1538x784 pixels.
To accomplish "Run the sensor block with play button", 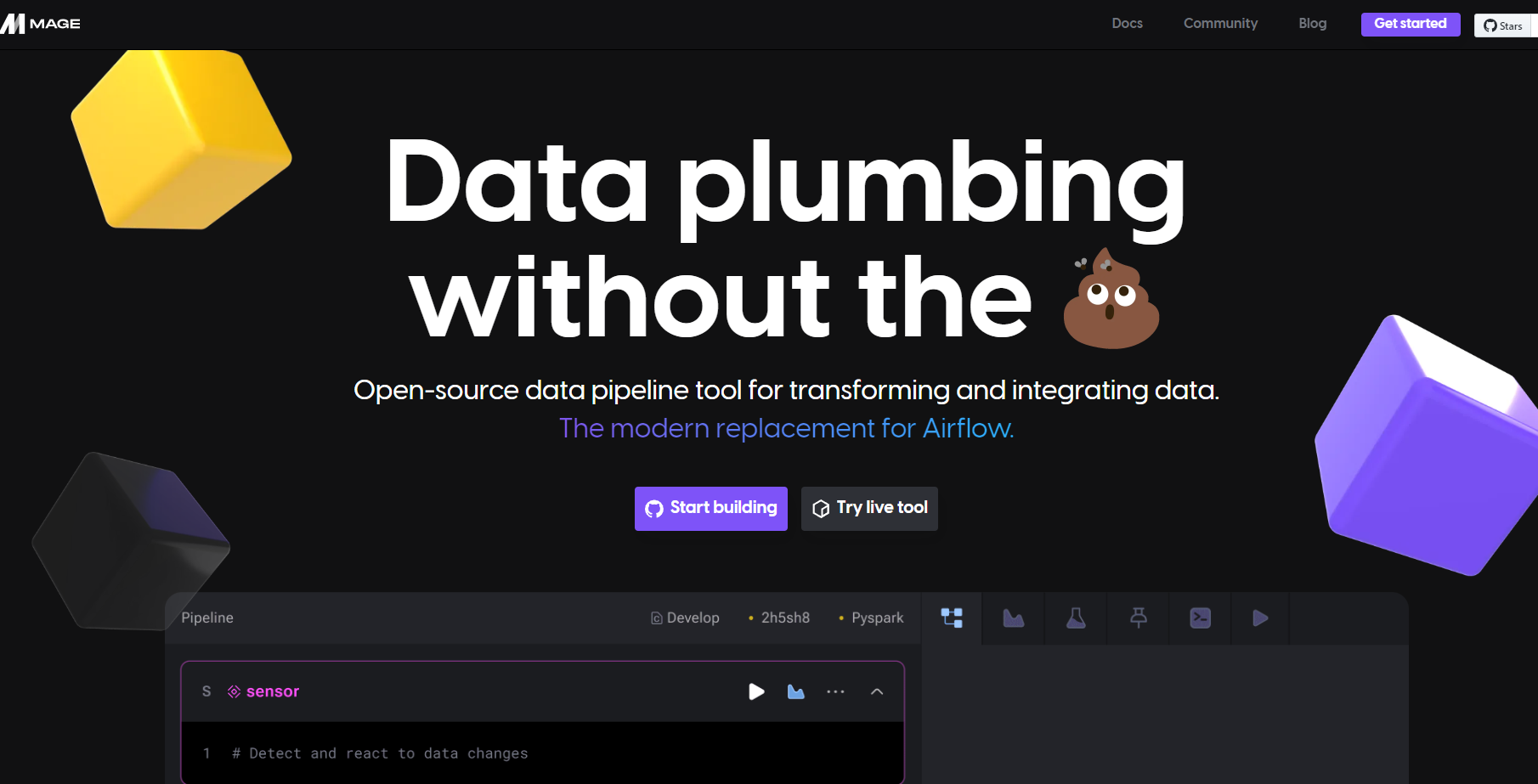I will tap(756, 691).
